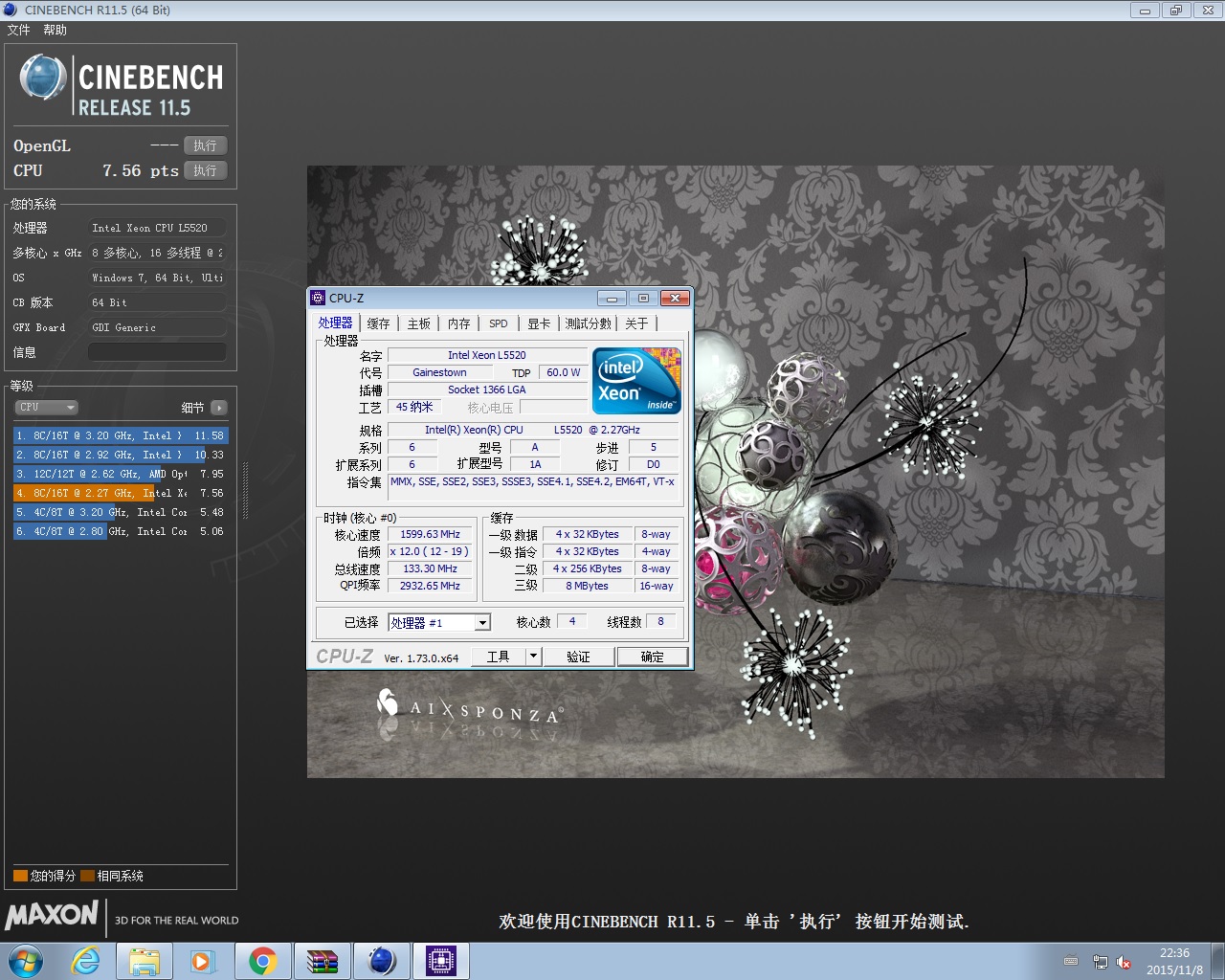Switch to the 主板 tab in CPU-Z

419,323
